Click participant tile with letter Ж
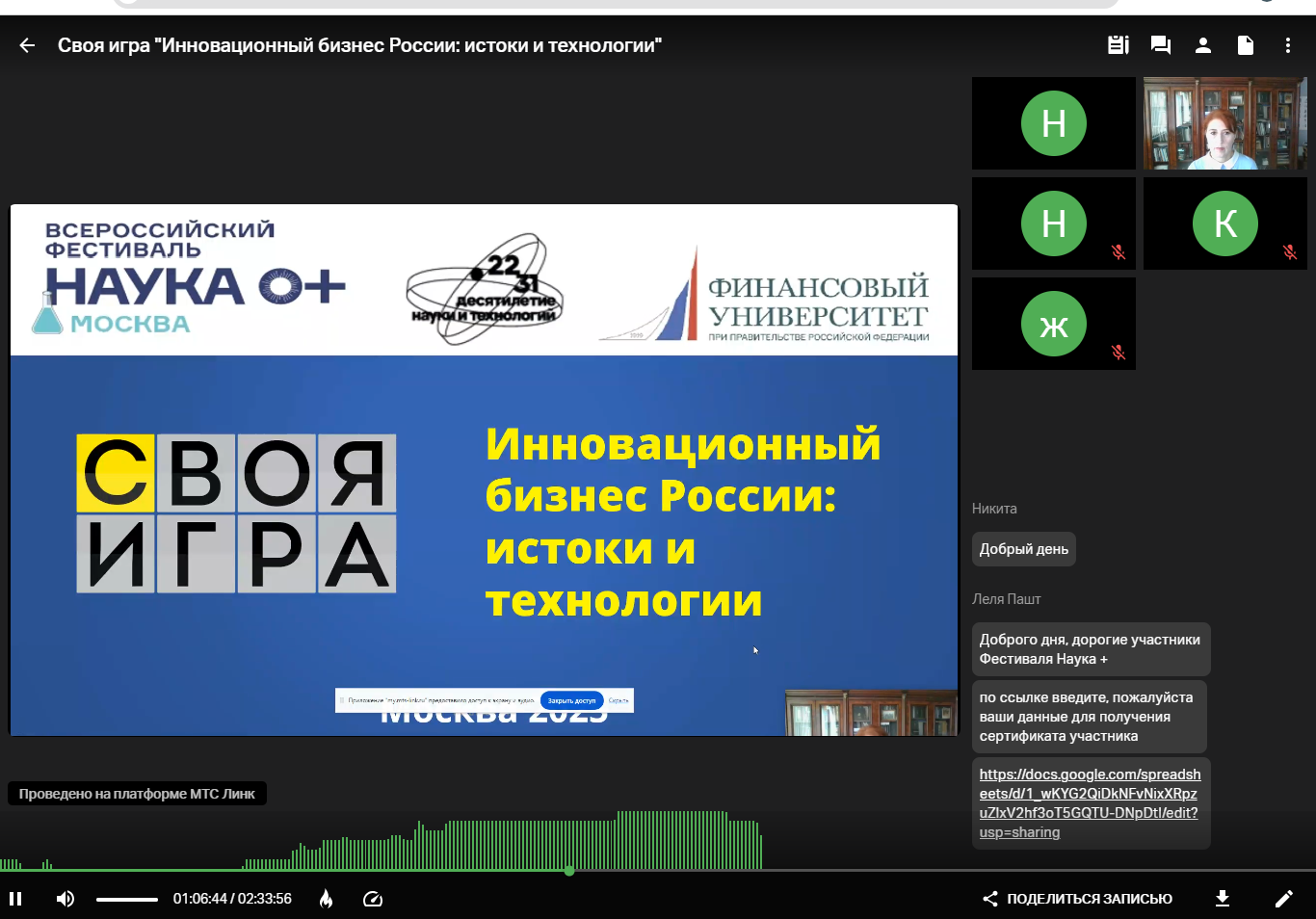Viewport: 1316px width, 919px height. [x=1053, y=324]
